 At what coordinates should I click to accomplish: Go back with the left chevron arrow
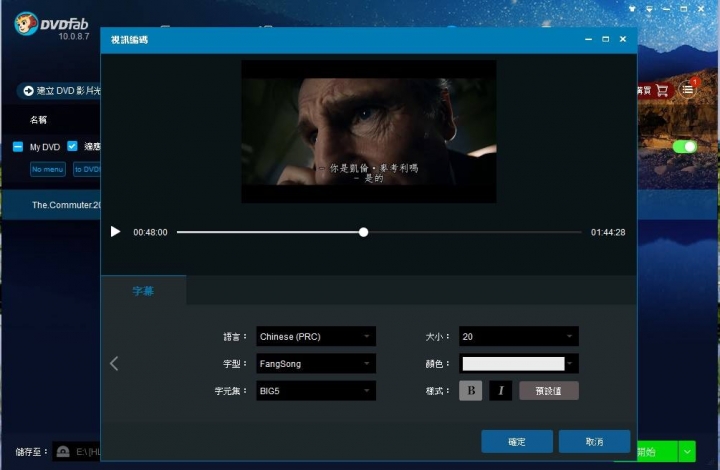coord(114,364)
